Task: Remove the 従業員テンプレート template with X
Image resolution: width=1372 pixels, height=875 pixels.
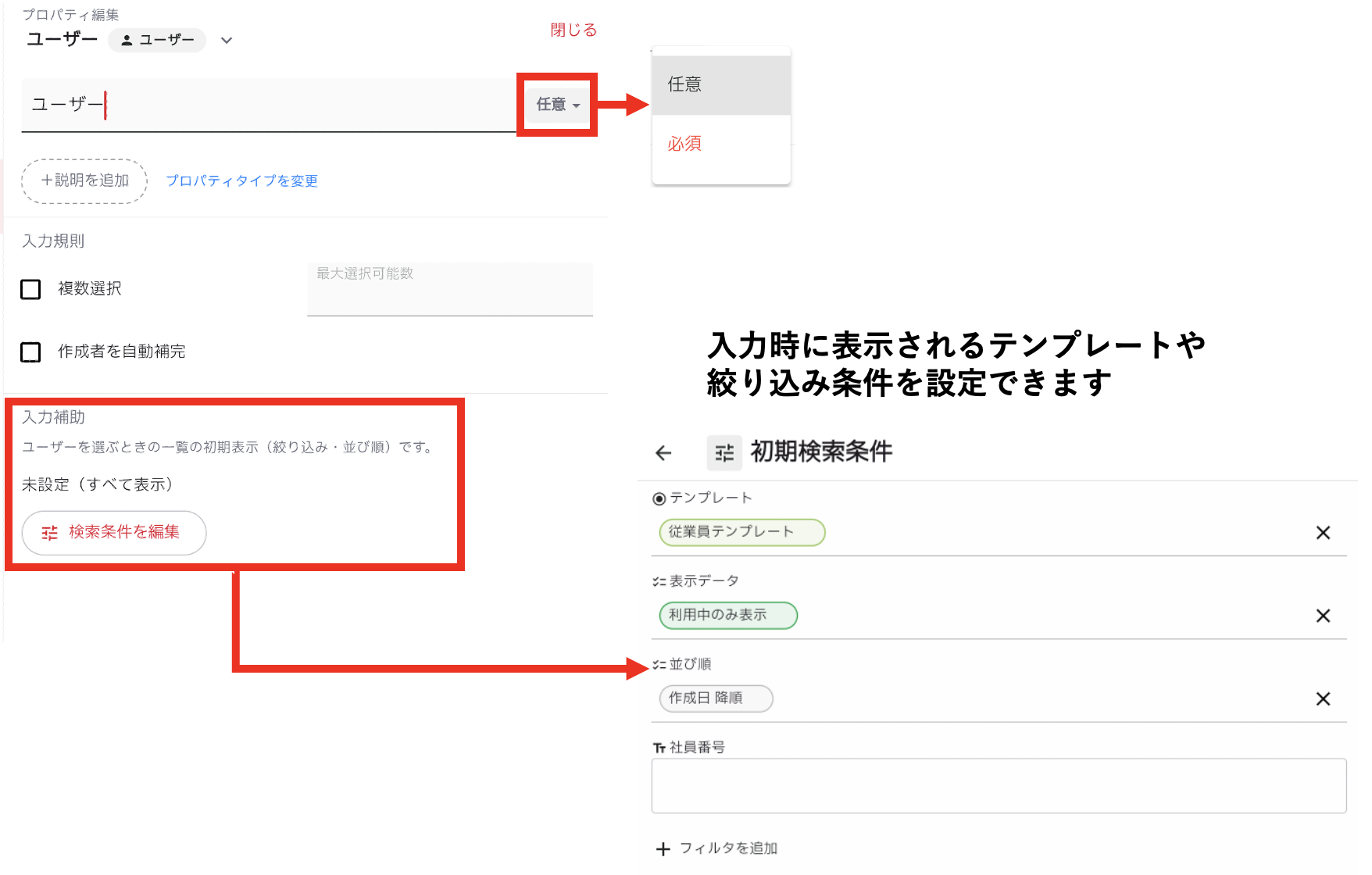Action: pyautogui.click(x=1323, y=533)
